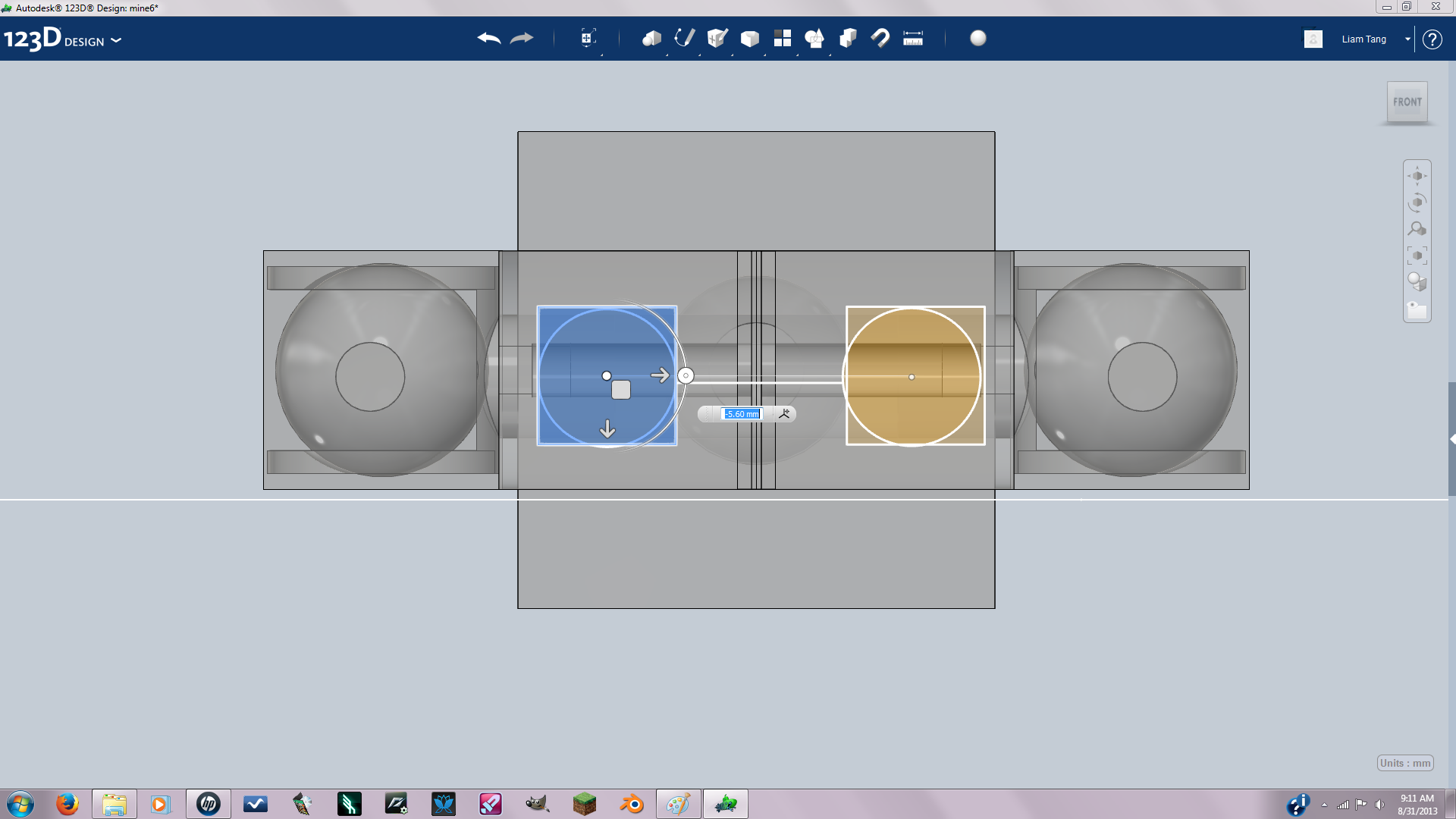This screenshot has height=819, width=1456.
Task: Click the volume speaker tray icon
Action: [x=1379, y=805]
